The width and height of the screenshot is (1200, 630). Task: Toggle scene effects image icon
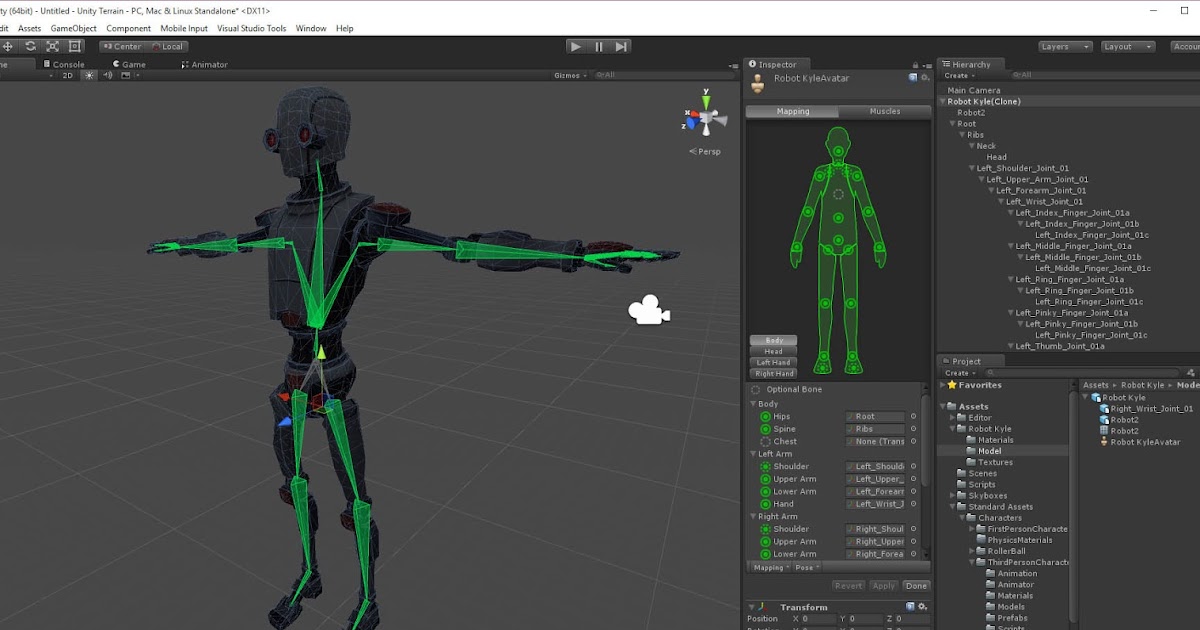tap(124, 75)
